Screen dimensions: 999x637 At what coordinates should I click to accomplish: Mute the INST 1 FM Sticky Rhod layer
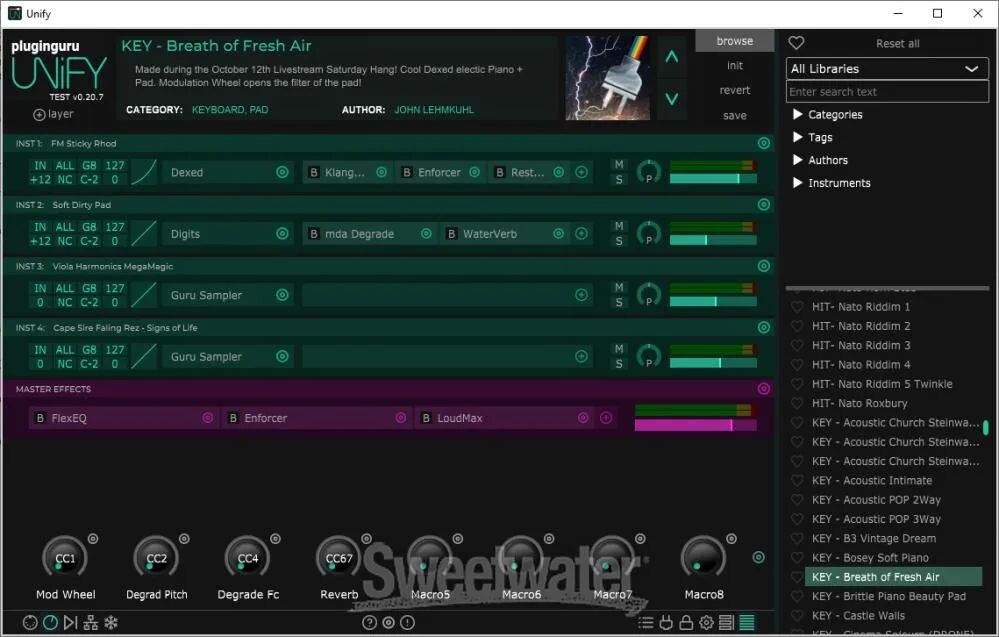619,165
